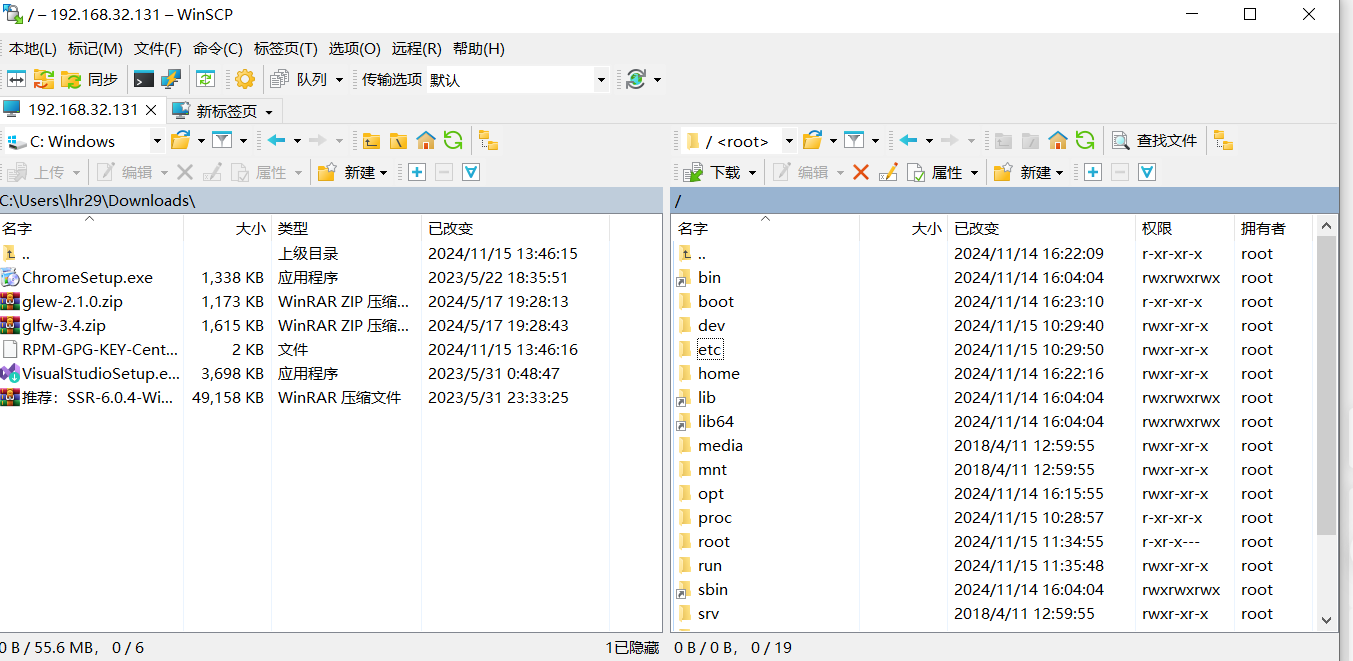Open session in PuTTY icon
Screen dimensions: 1353x661
tap(171, 79)
